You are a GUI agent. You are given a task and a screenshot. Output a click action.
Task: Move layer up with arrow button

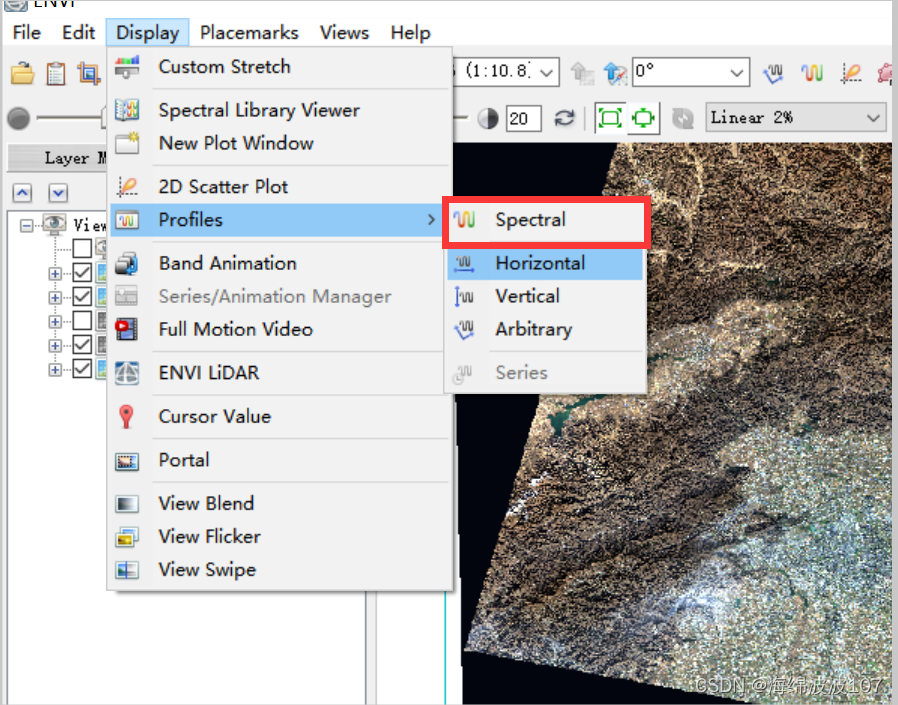22,193
